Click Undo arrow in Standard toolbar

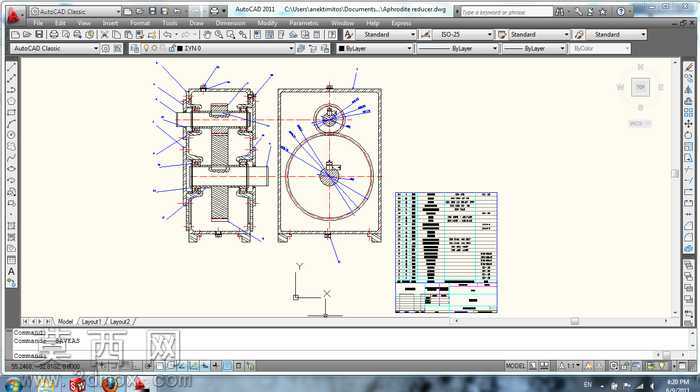point(167,34)
